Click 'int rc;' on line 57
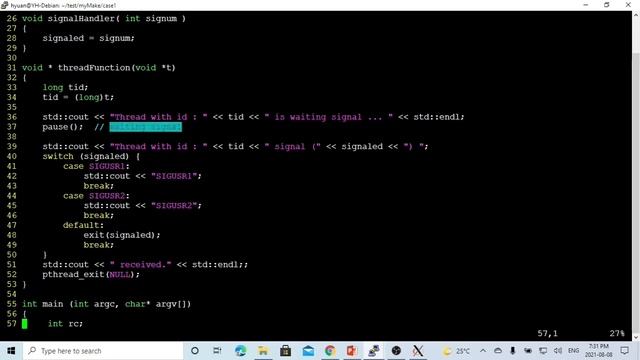640x360 pixels. pos(65,324)
